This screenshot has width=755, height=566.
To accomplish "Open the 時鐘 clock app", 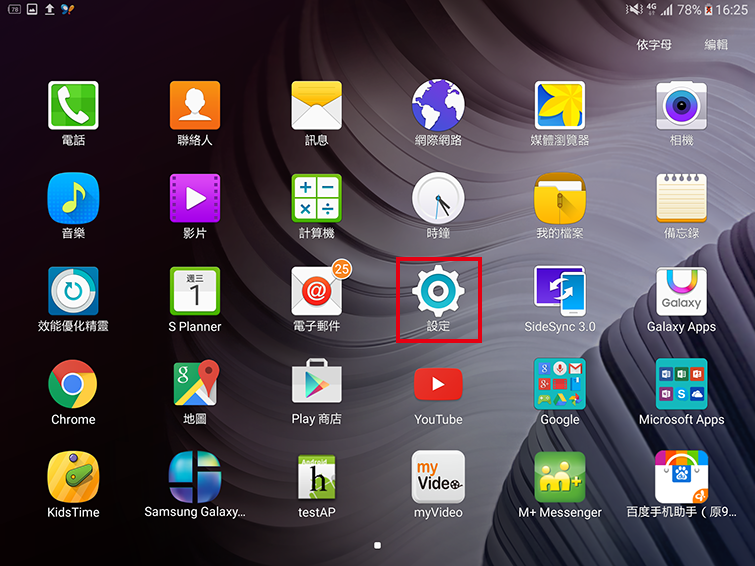I will 438,198.
